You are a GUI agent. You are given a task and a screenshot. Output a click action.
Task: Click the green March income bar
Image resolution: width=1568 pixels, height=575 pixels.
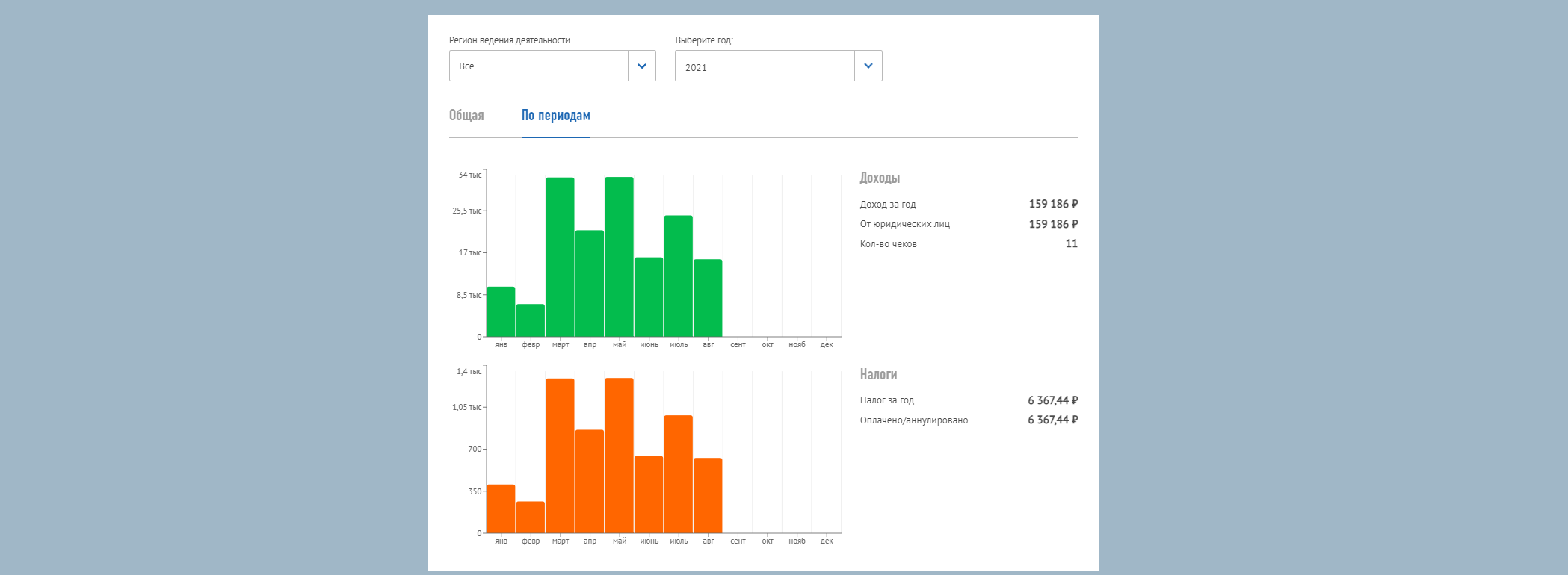click(x=560, y=258)
